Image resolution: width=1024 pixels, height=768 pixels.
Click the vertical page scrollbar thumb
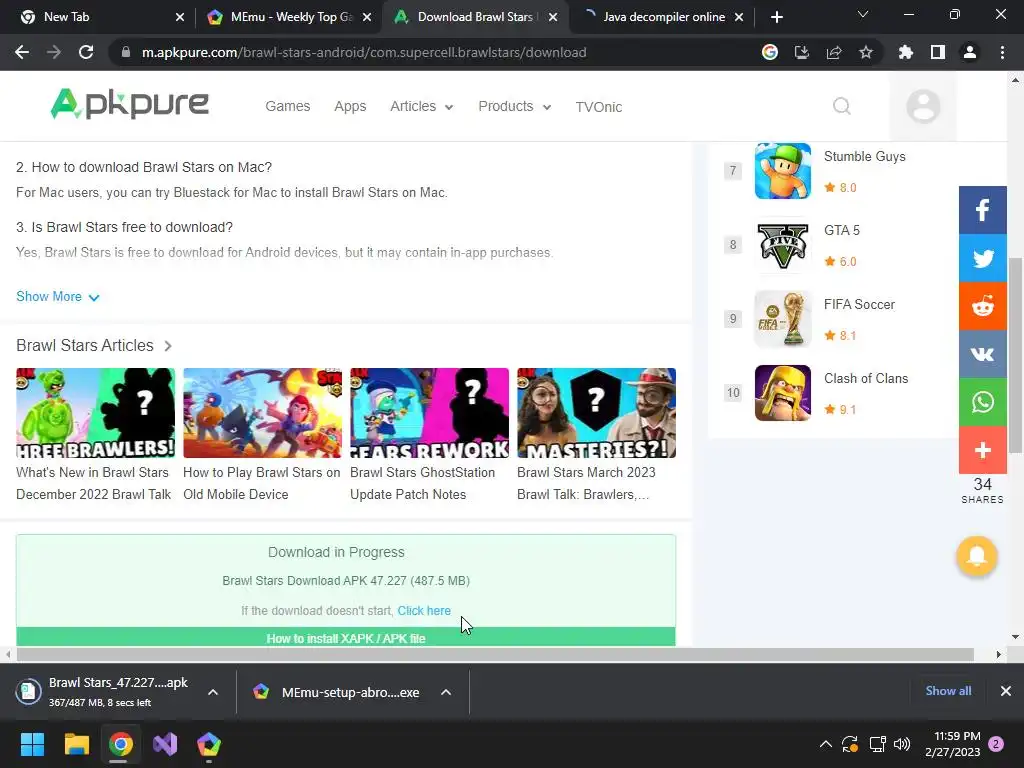[x=1015, y=355]
